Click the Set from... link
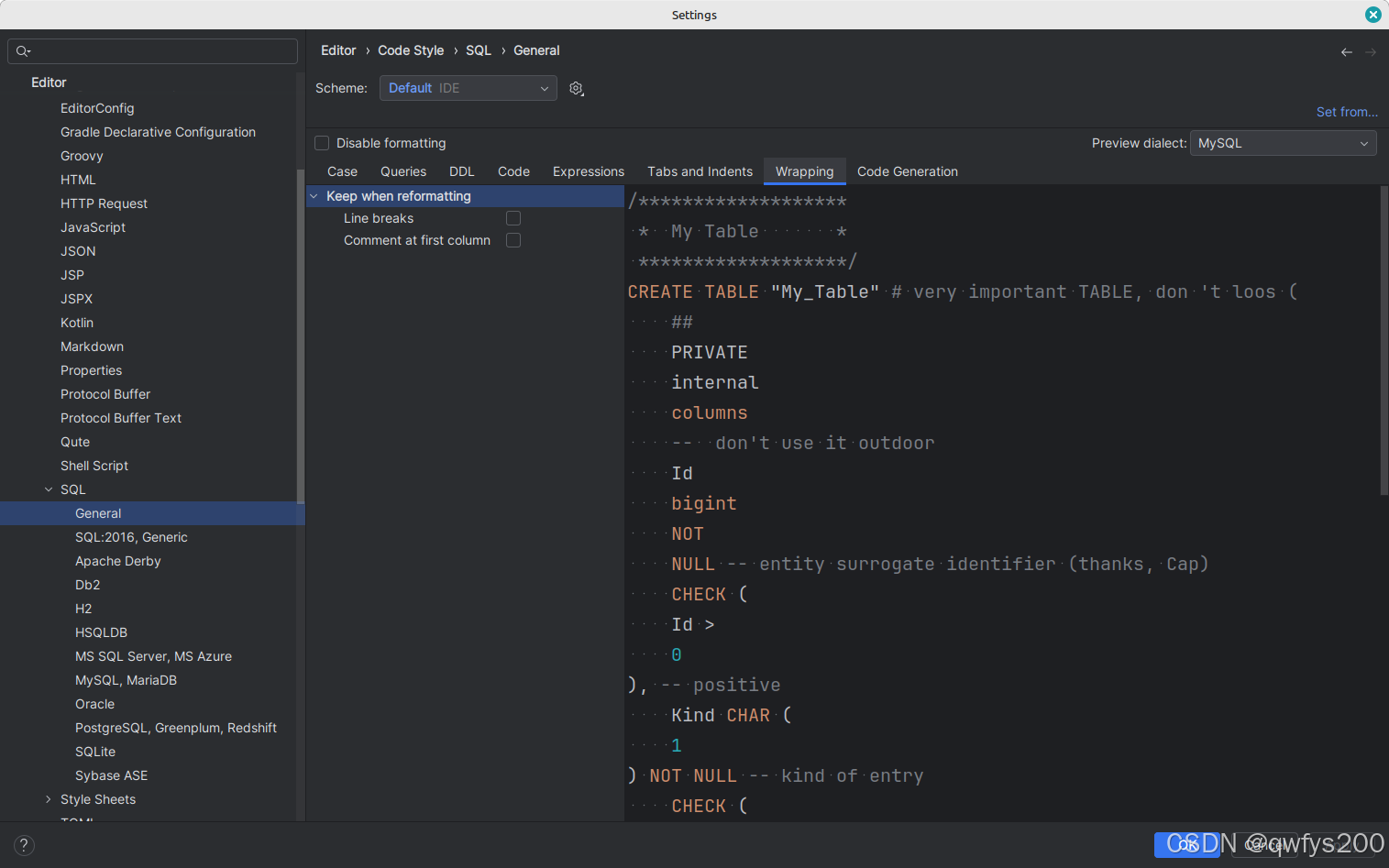This screenshot has width=1389, height=868. pos(1347,112)
